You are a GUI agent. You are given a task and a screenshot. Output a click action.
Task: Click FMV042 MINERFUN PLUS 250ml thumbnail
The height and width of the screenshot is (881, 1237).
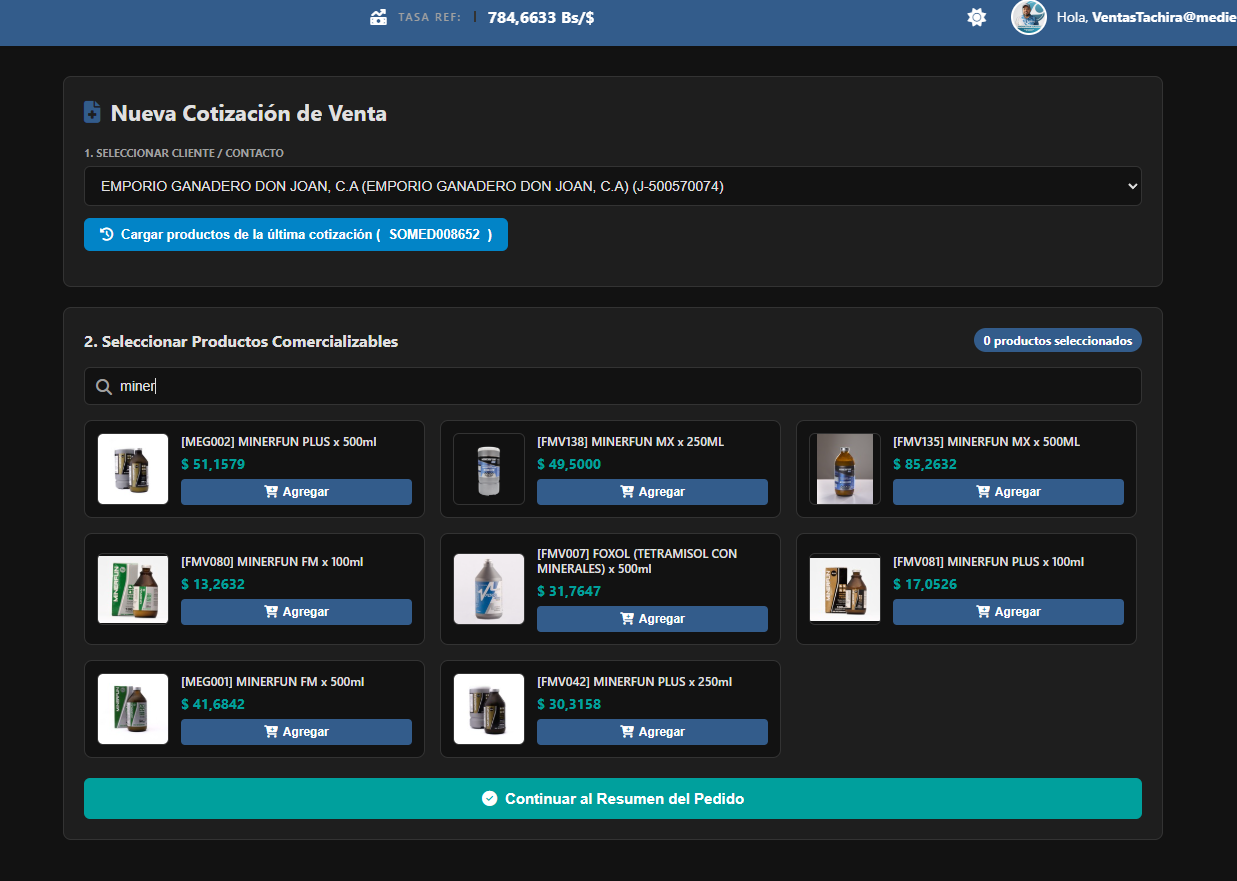[489, 709]
